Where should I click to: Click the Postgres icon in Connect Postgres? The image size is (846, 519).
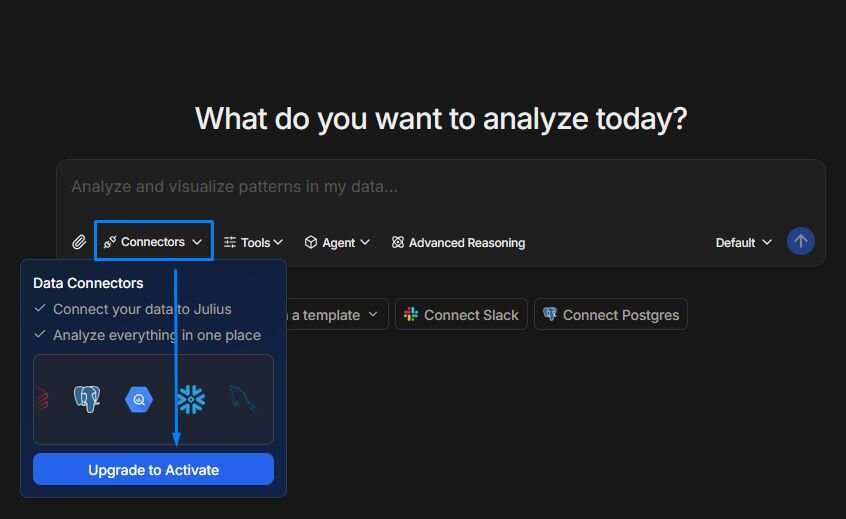pyautogui.click(x=549, y=315)
